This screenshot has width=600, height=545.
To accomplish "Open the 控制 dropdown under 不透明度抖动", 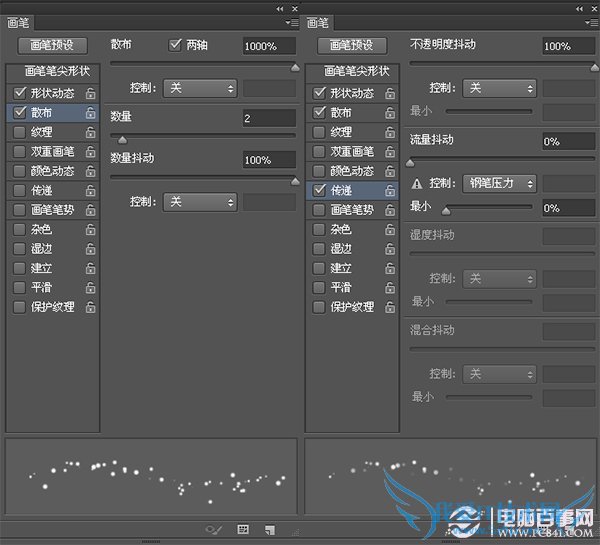I will [499, 88].
